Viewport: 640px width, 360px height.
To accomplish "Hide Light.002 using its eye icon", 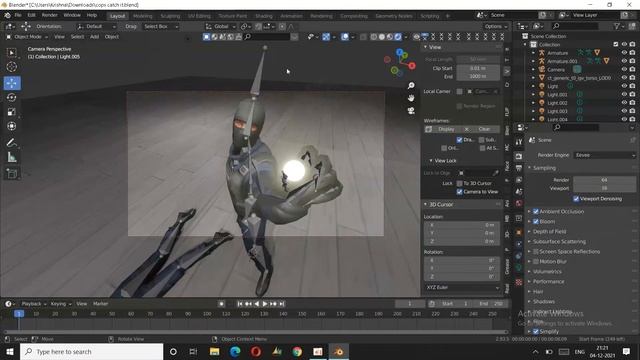I will tap(624, 103).
